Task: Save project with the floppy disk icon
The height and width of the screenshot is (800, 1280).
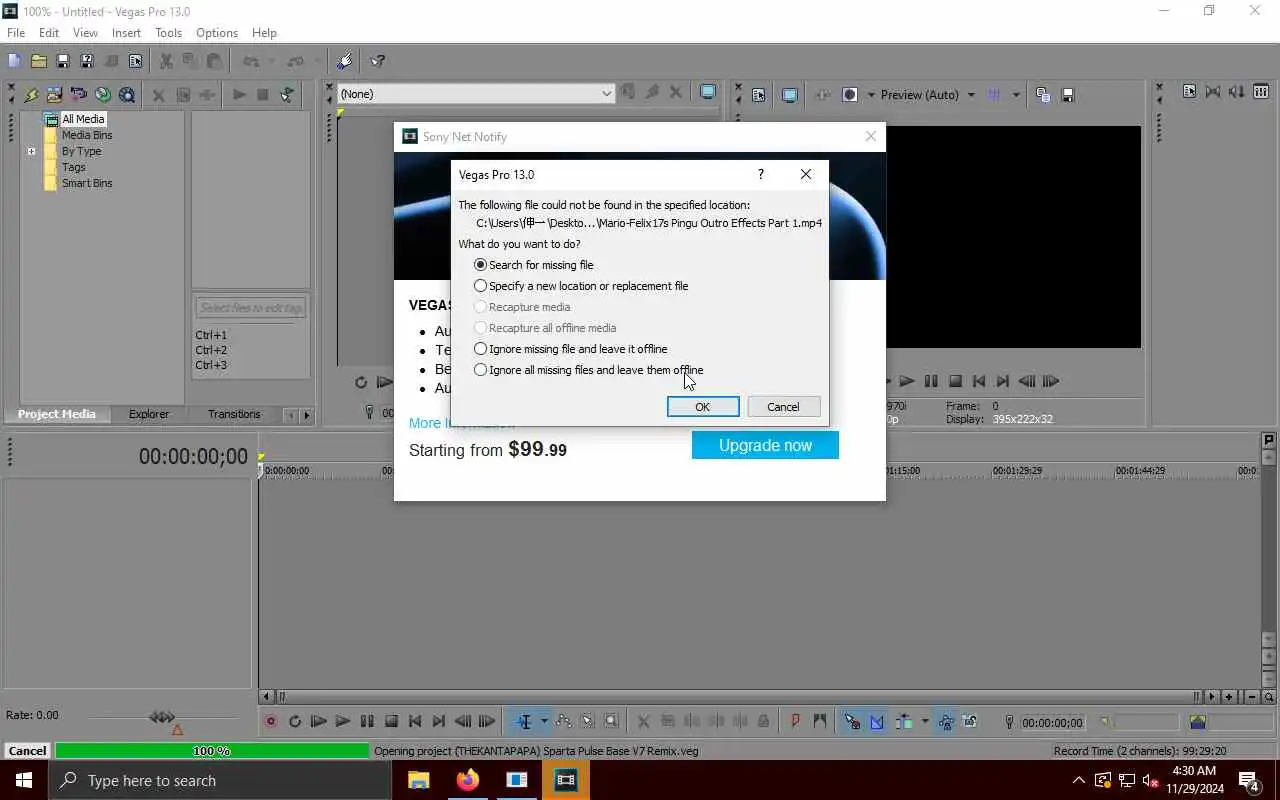Action: pyautogui.click(x=62, y=61)
